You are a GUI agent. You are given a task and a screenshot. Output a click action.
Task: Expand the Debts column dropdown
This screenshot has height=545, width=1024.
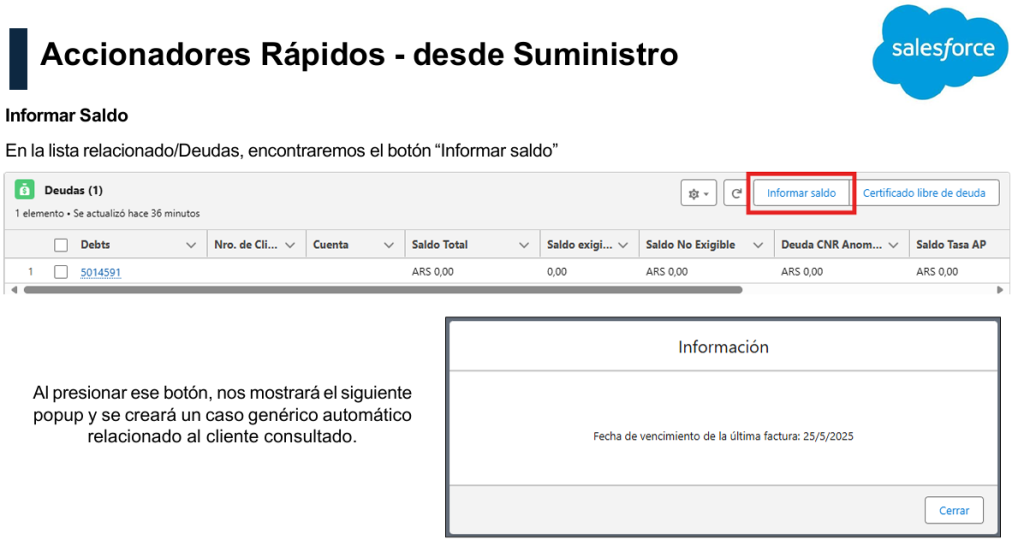pos(191,245)
